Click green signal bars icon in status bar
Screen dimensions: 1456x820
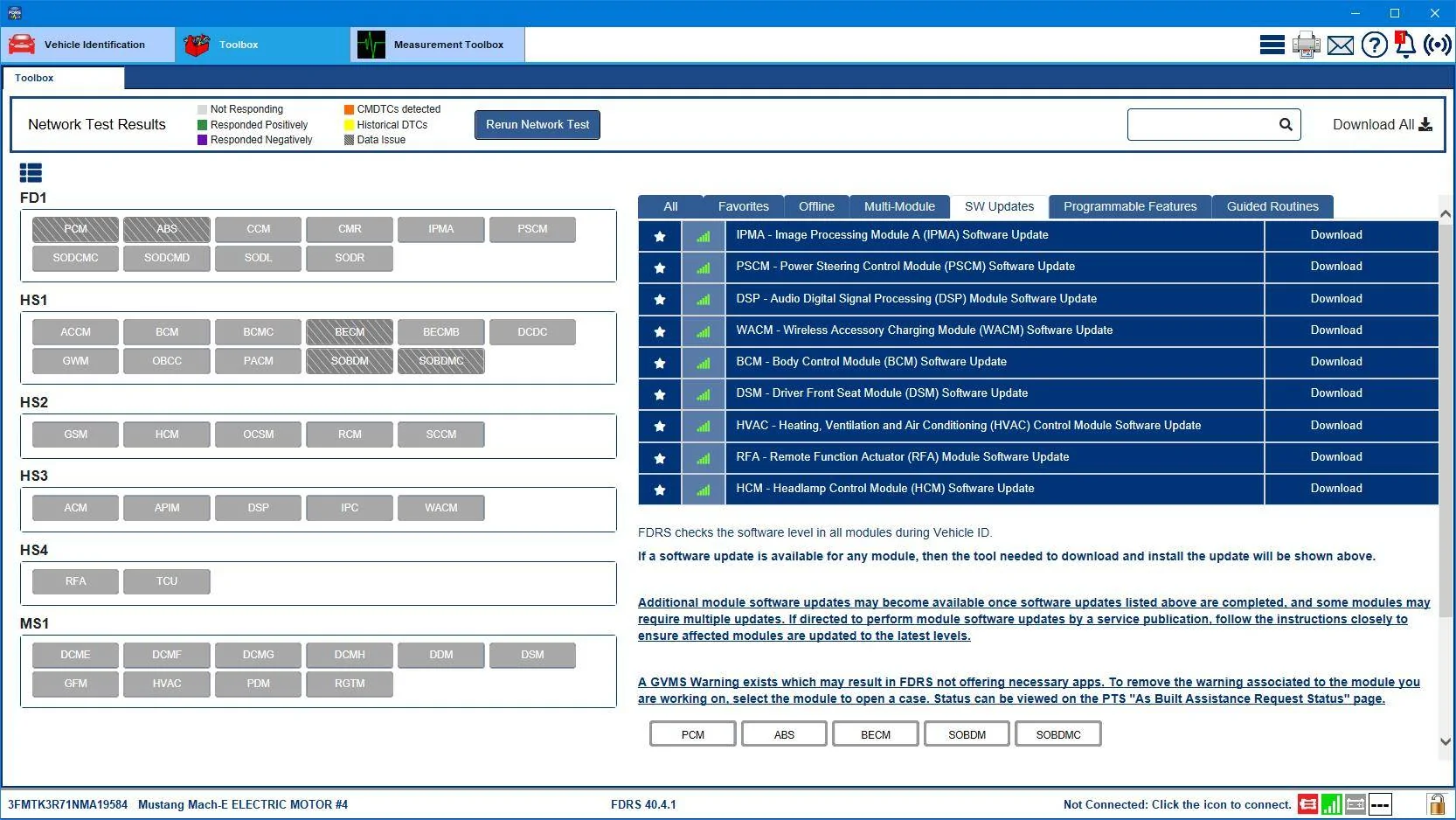tap(1331, 804)
